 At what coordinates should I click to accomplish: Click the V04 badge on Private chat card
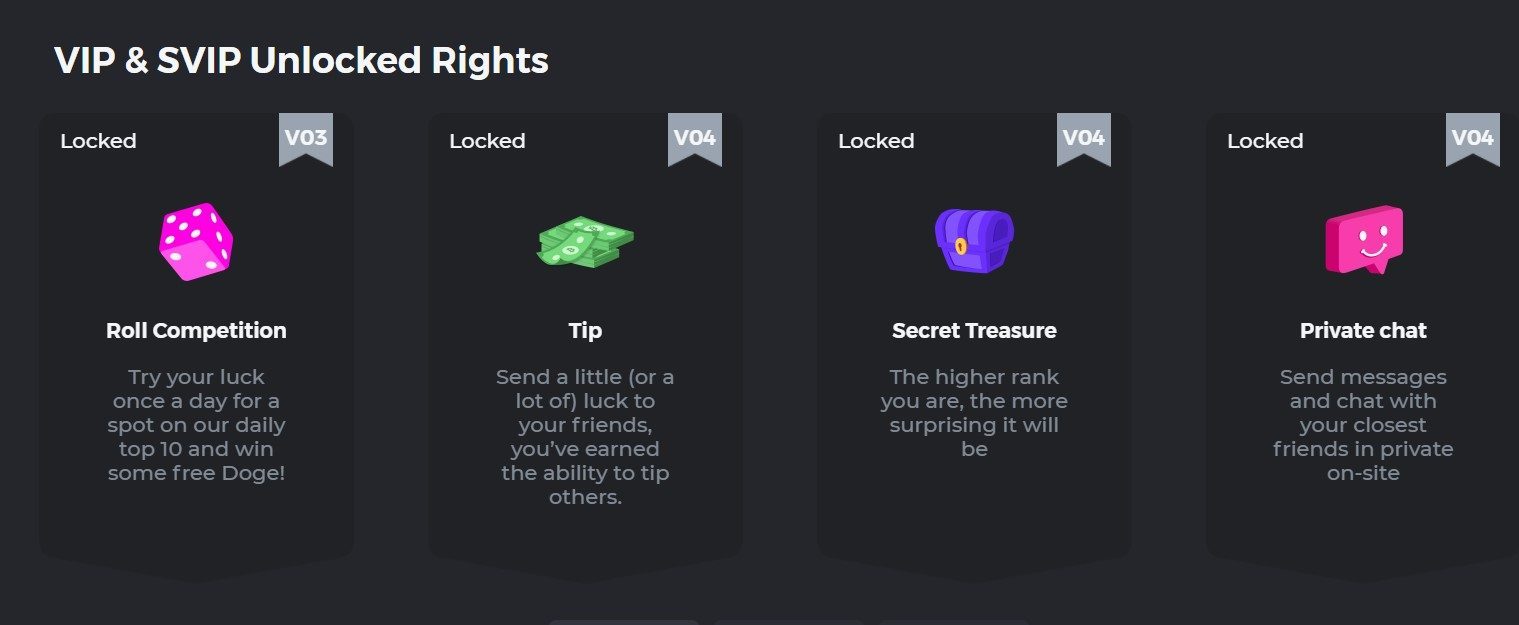tap(1473, 140)
